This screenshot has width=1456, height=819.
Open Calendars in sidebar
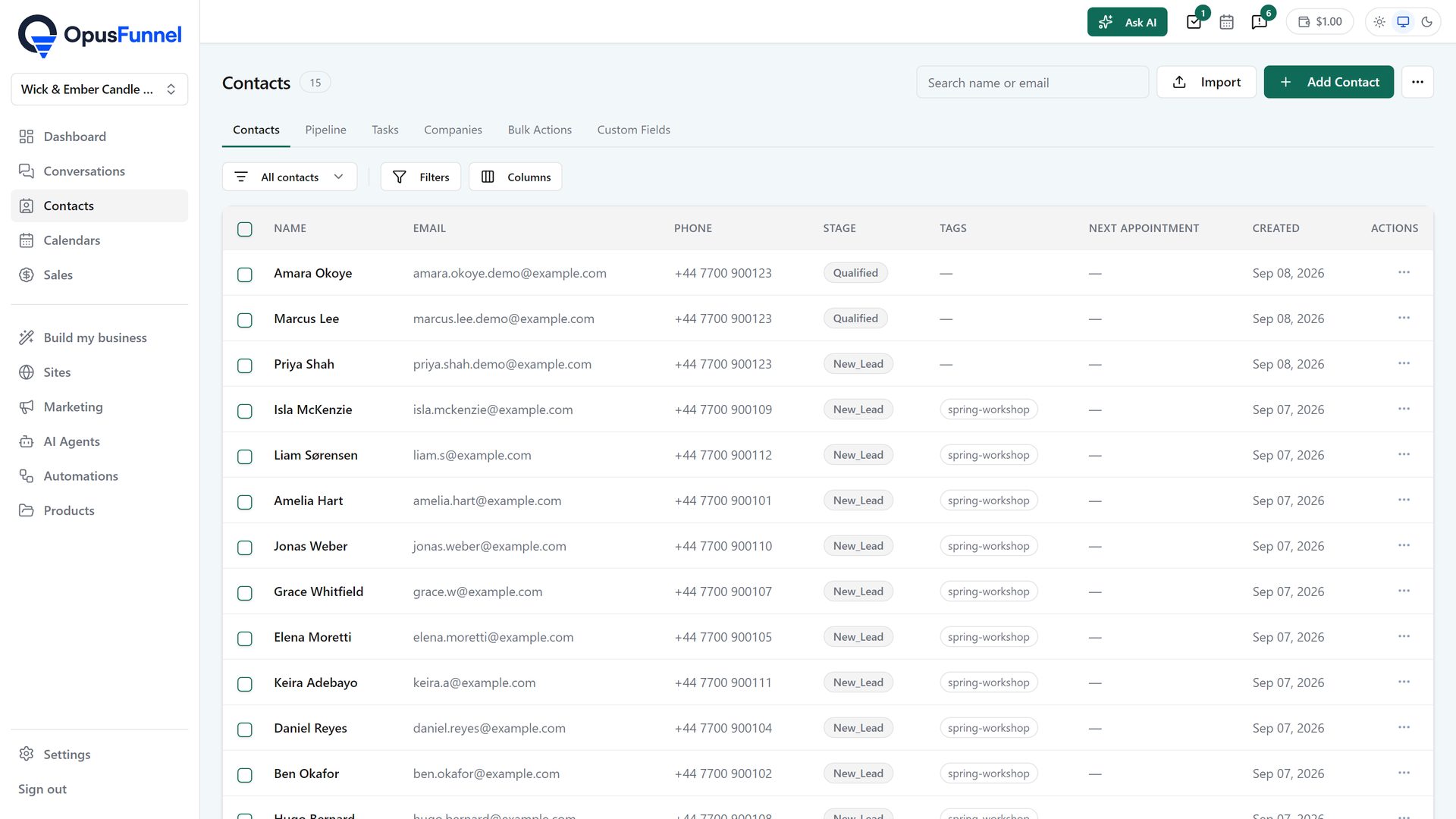tap(99, 240)
